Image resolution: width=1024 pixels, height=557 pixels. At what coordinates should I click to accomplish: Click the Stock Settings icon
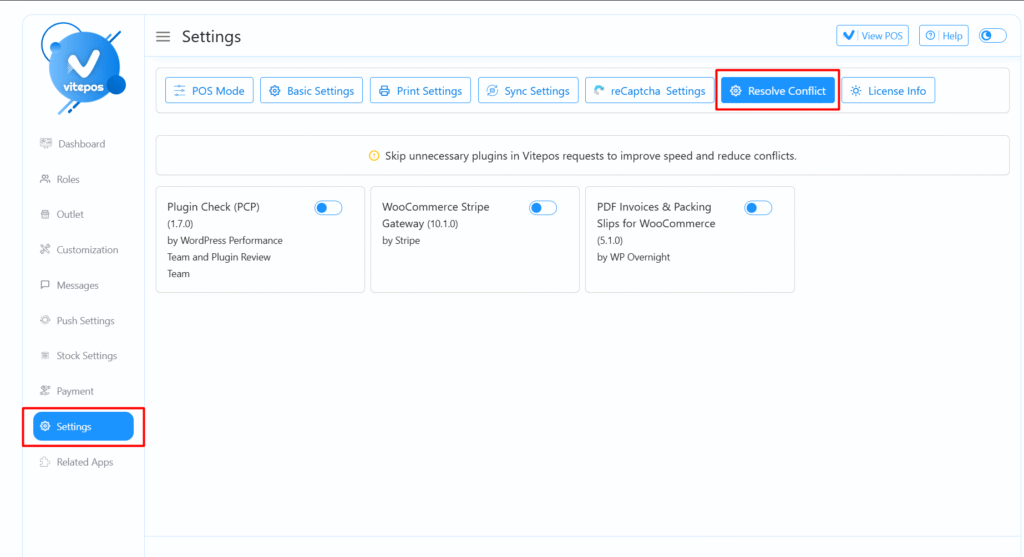pyautogui.click(x=45, y=355)
